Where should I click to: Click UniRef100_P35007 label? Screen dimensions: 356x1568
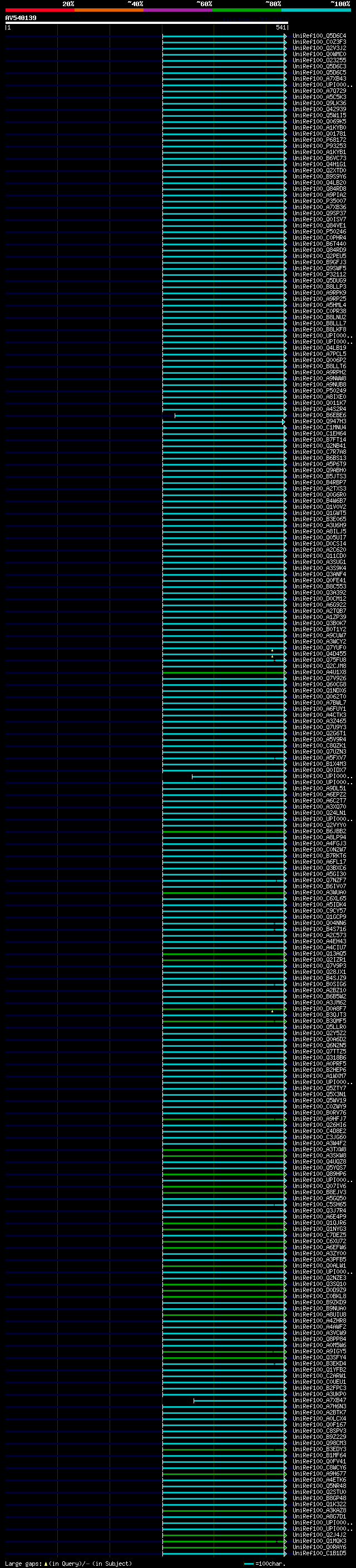[x=319, y=201]
